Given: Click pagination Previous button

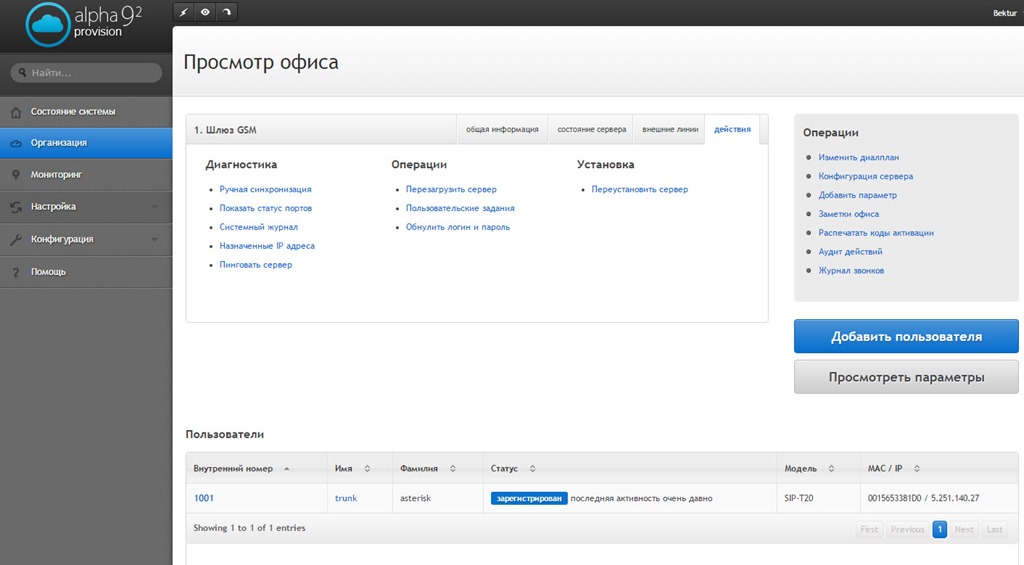Looking at the screenshot, I should pos(907,529).
